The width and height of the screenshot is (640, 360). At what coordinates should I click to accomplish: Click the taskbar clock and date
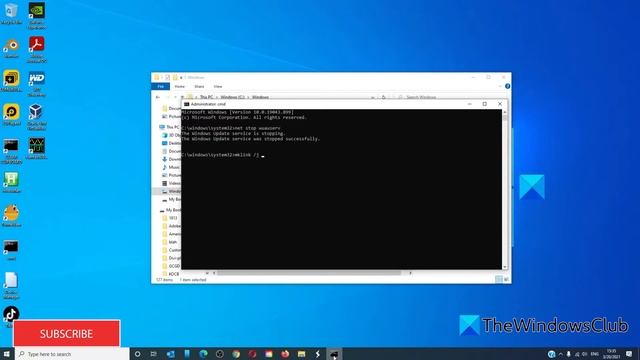tap(611, 354)
